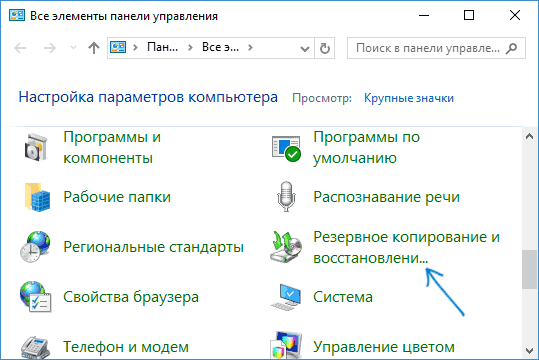Go back to previous location
This screenshot has height=360, width=539.
20,48
